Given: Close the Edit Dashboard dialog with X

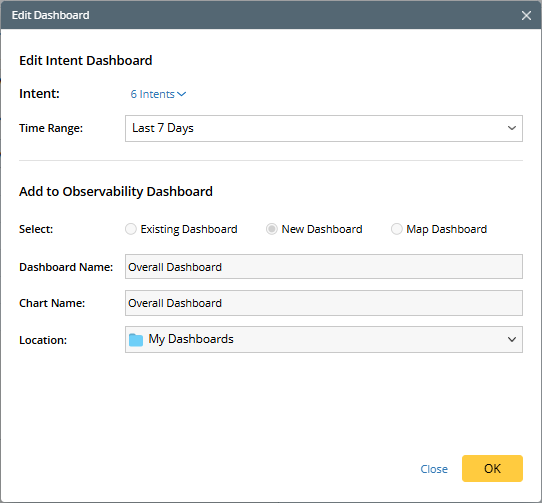Looking at the screenshot, I should [526, 15].
